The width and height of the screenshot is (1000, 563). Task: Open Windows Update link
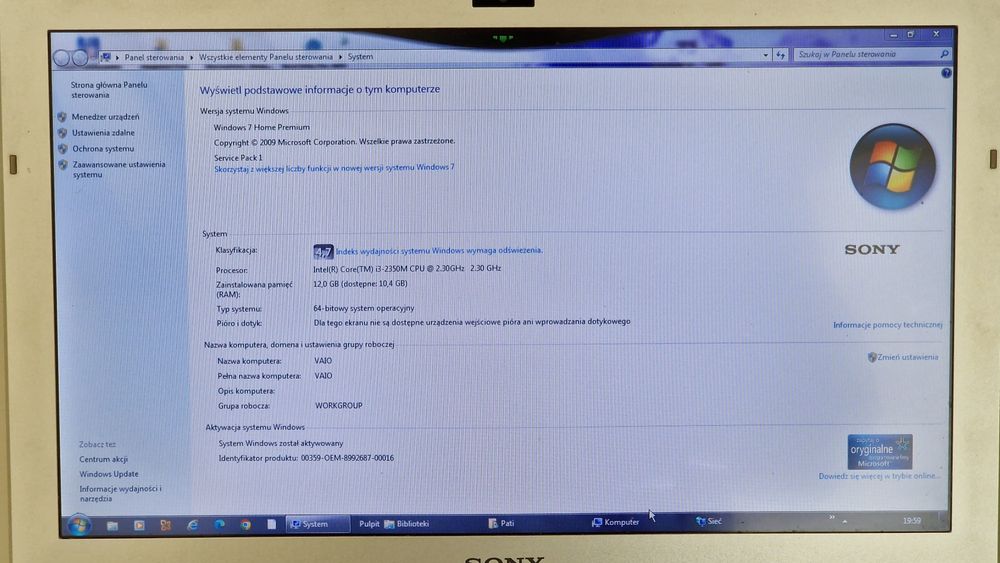coord(108,474)
